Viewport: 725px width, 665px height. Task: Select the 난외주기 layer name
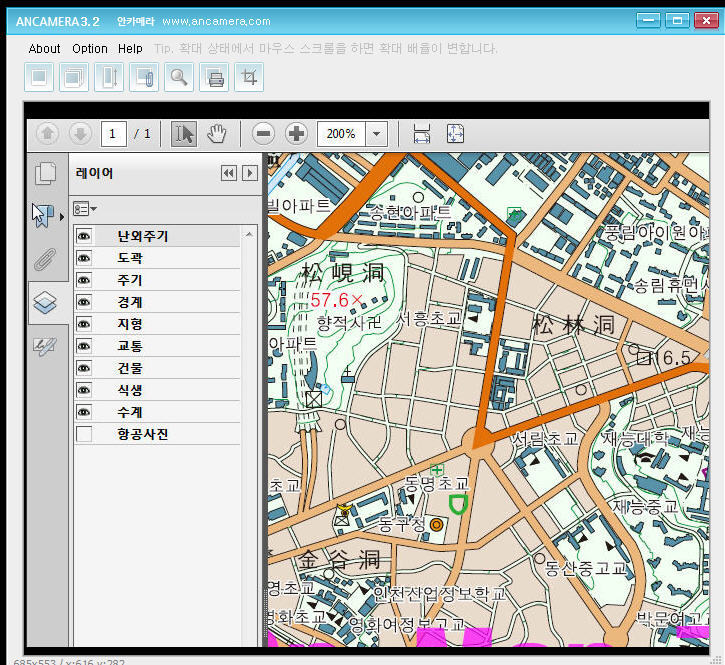pos(142,236)
